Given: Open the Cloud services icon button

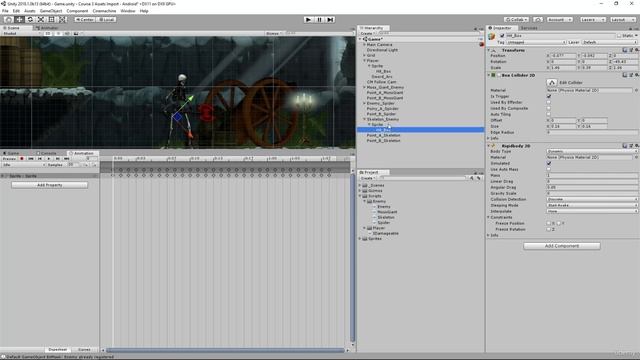Looking at the screenshot, I should click(x=538, y=19).
